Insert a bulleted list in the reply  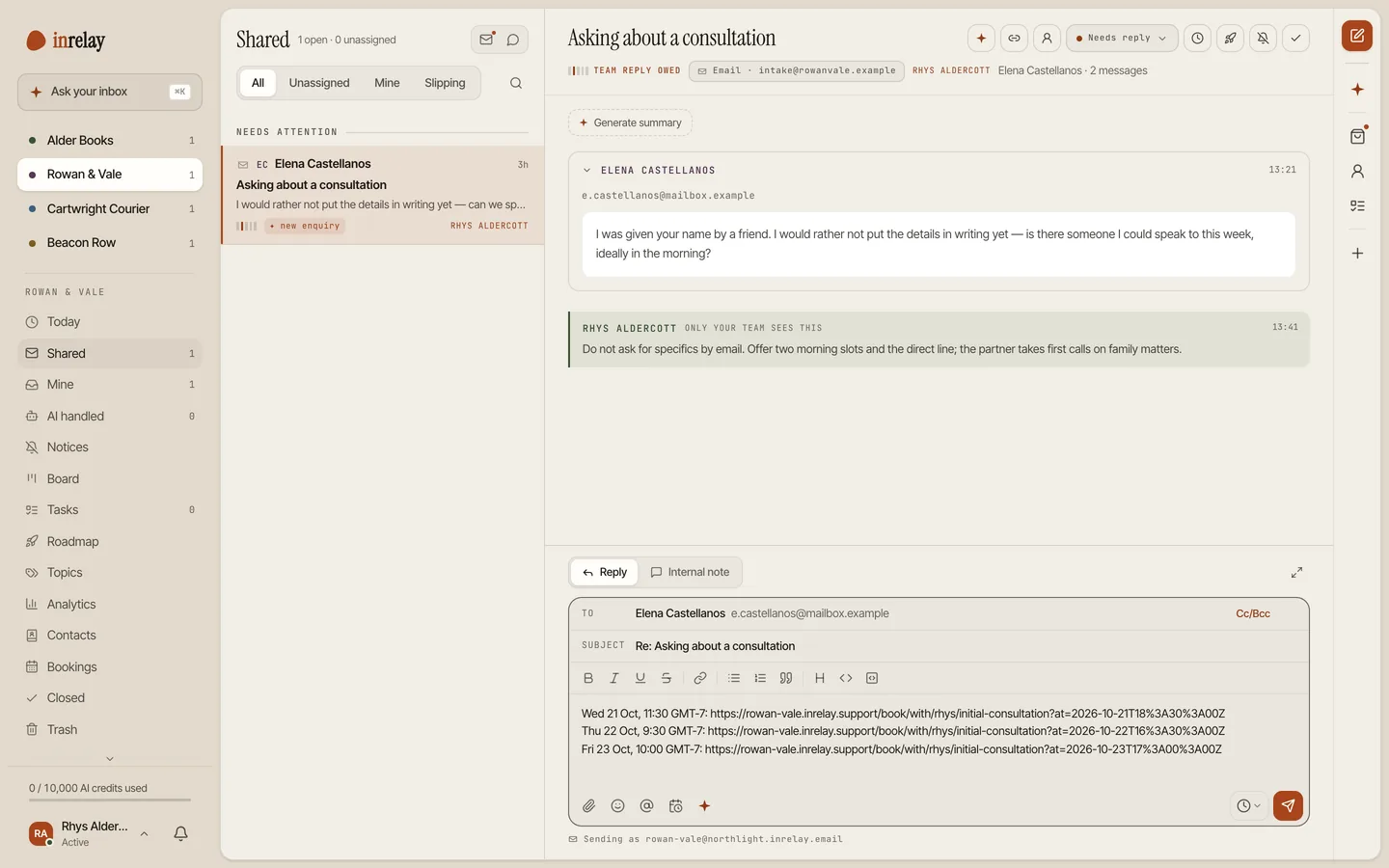734,678
